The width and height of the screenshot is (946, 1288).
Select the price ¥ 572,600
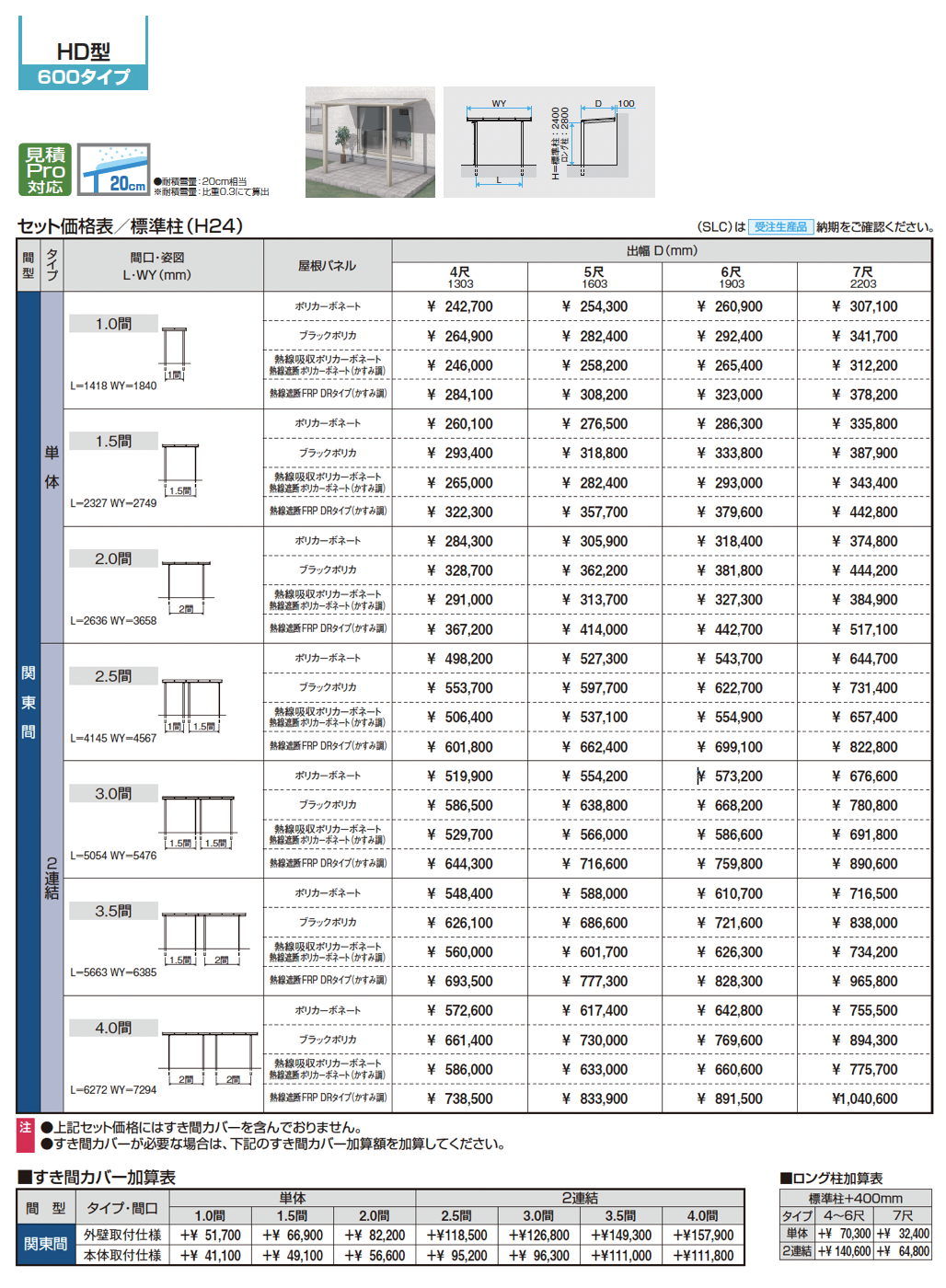[x=460, y=1011]
